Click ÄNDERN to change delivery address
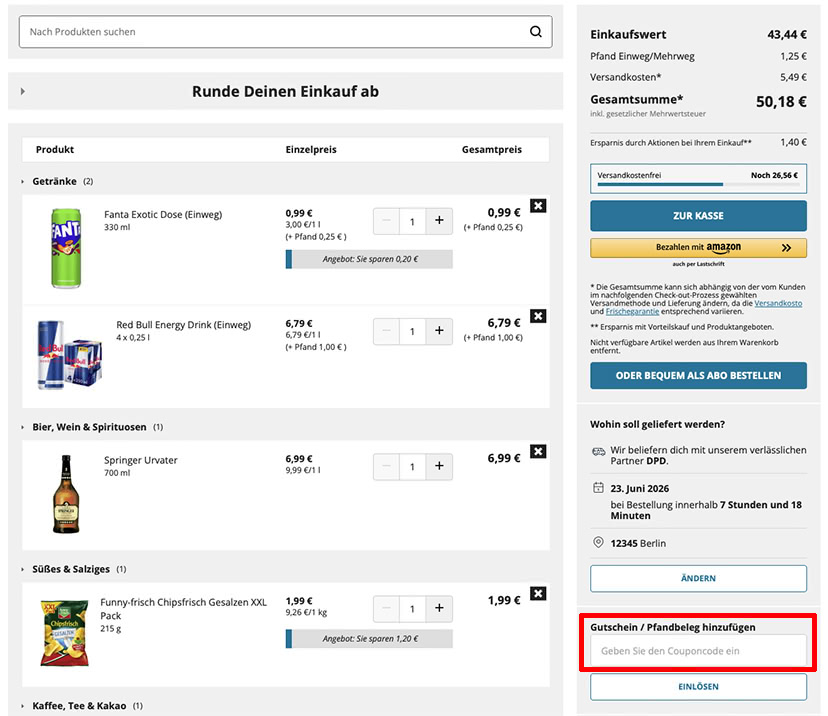Viewport: 828px width, 716px height. [x=698, y=578]
